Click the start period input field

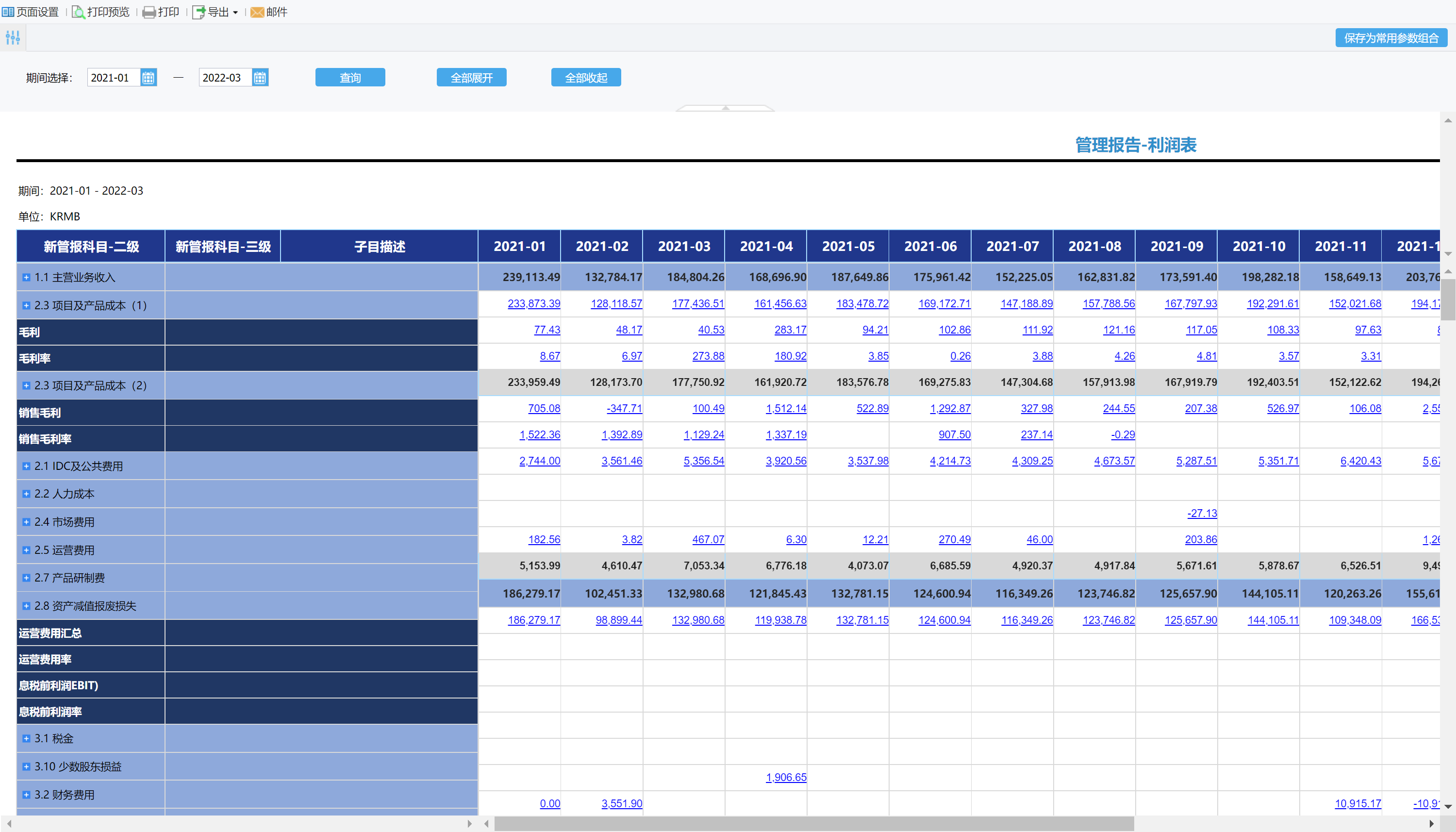[x=113, y=78]
